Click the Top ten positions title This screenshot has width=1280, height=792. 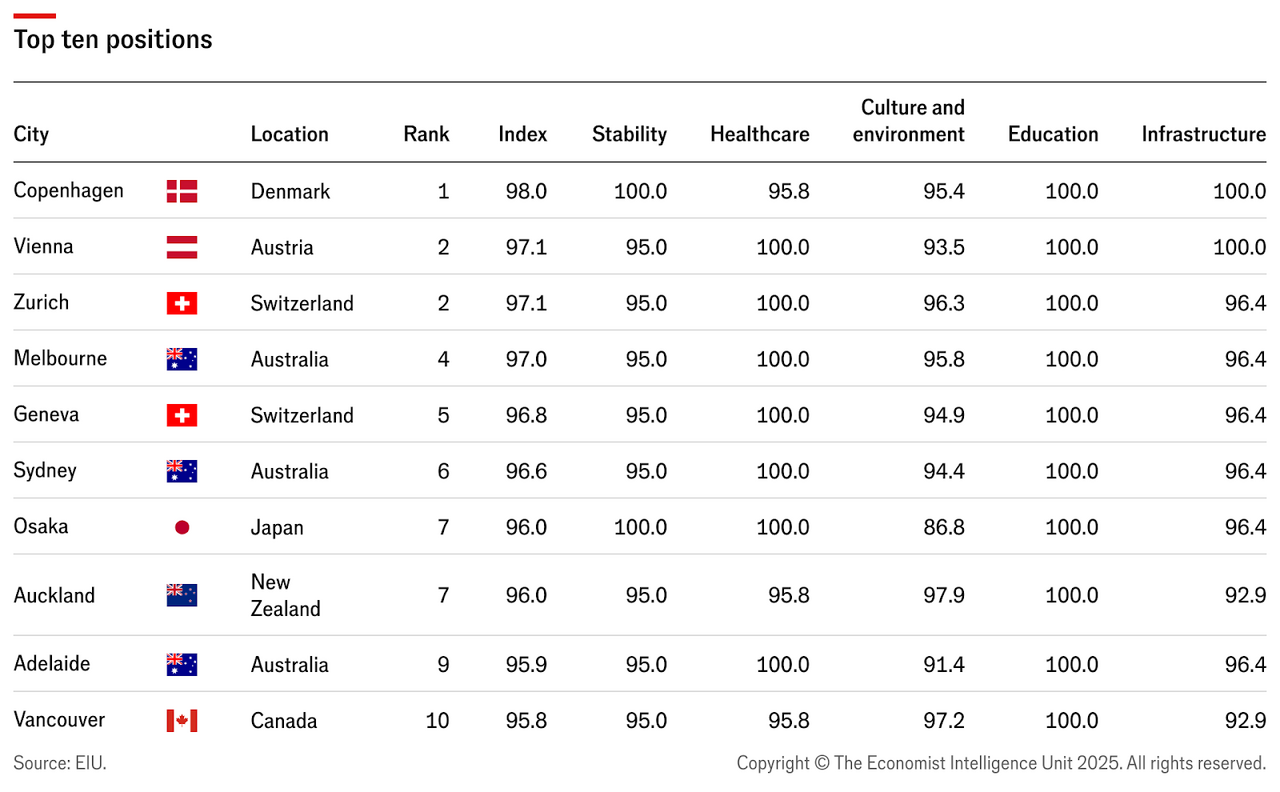pos(113,39)
